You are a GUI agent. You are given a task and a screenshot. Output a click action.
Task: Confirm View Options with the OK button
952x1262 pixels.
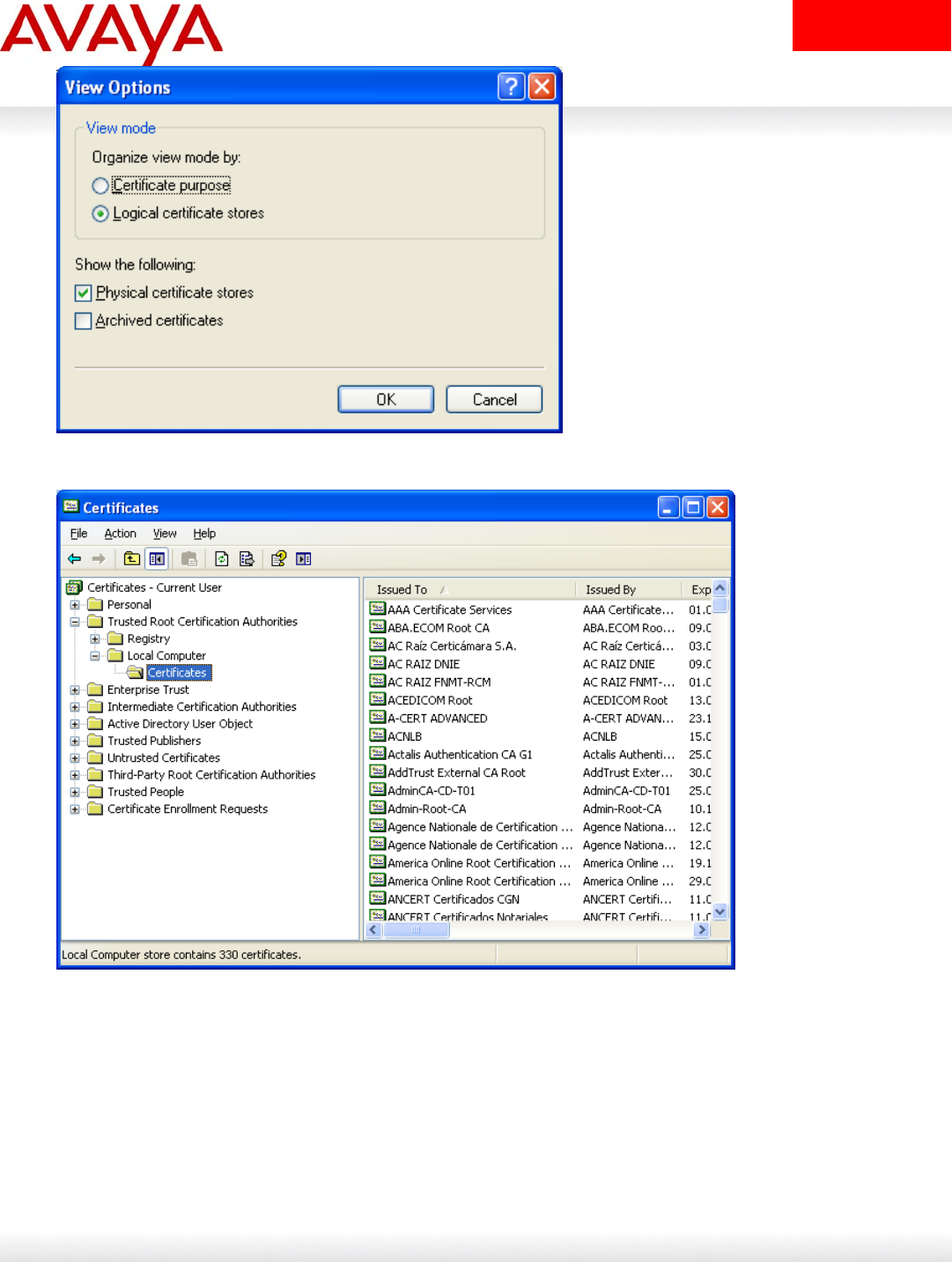386,399
